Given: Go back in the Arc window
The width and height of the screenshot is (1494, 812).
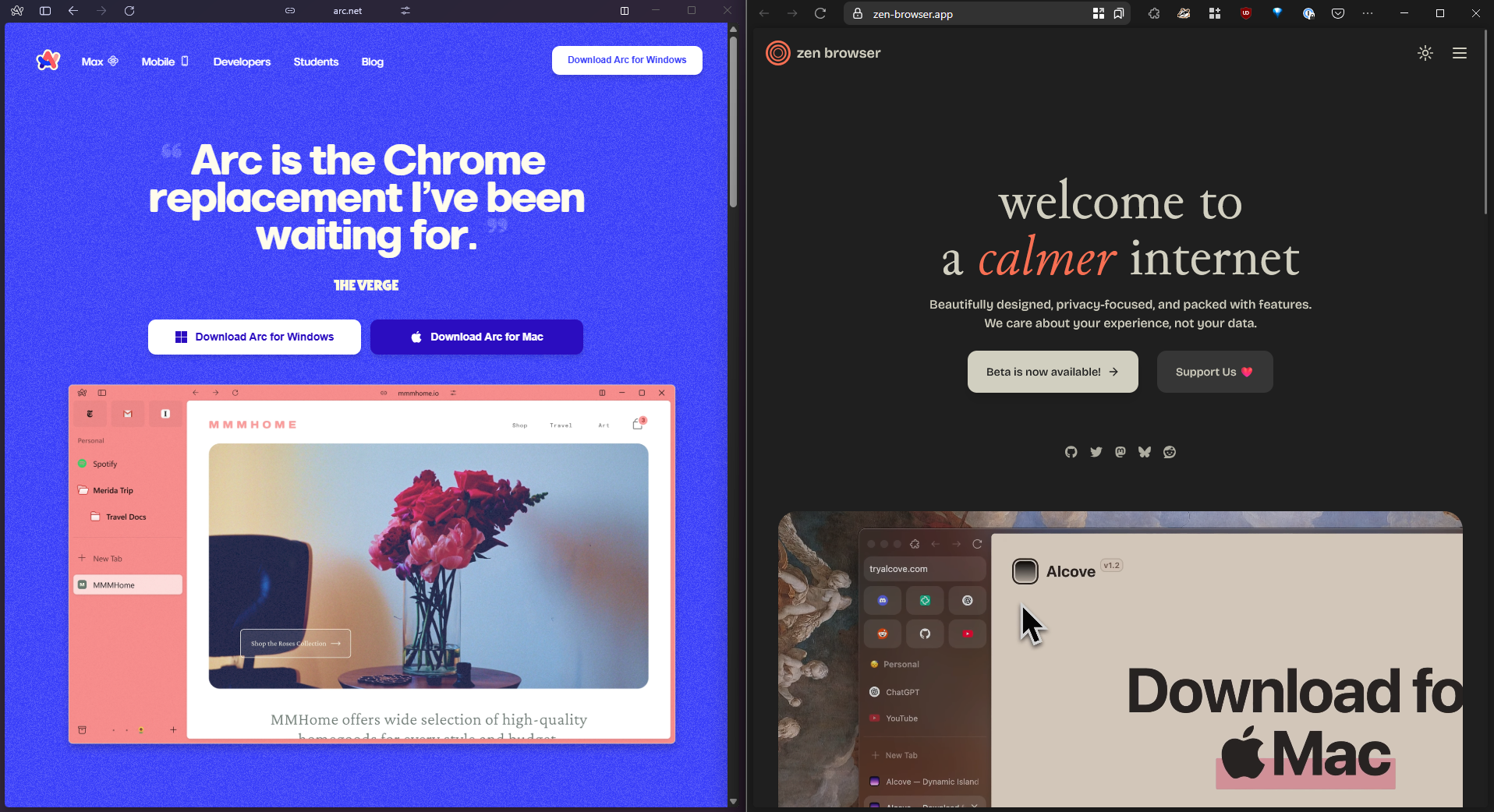Looking at the screenshot, I should coord(73,11).
